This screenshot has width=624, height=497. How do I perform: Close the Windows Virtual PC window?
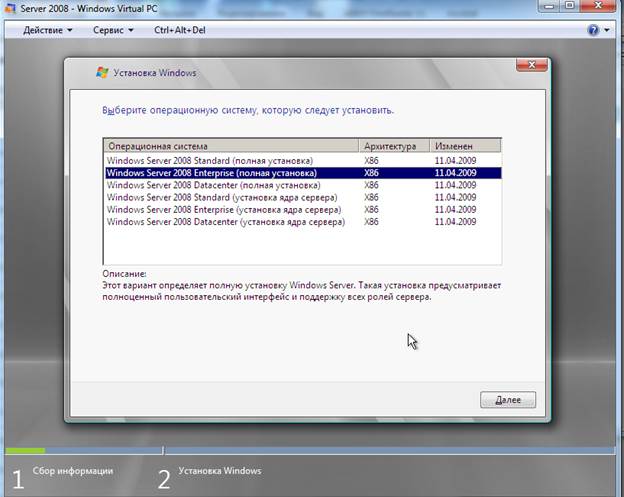click(598, 6)
